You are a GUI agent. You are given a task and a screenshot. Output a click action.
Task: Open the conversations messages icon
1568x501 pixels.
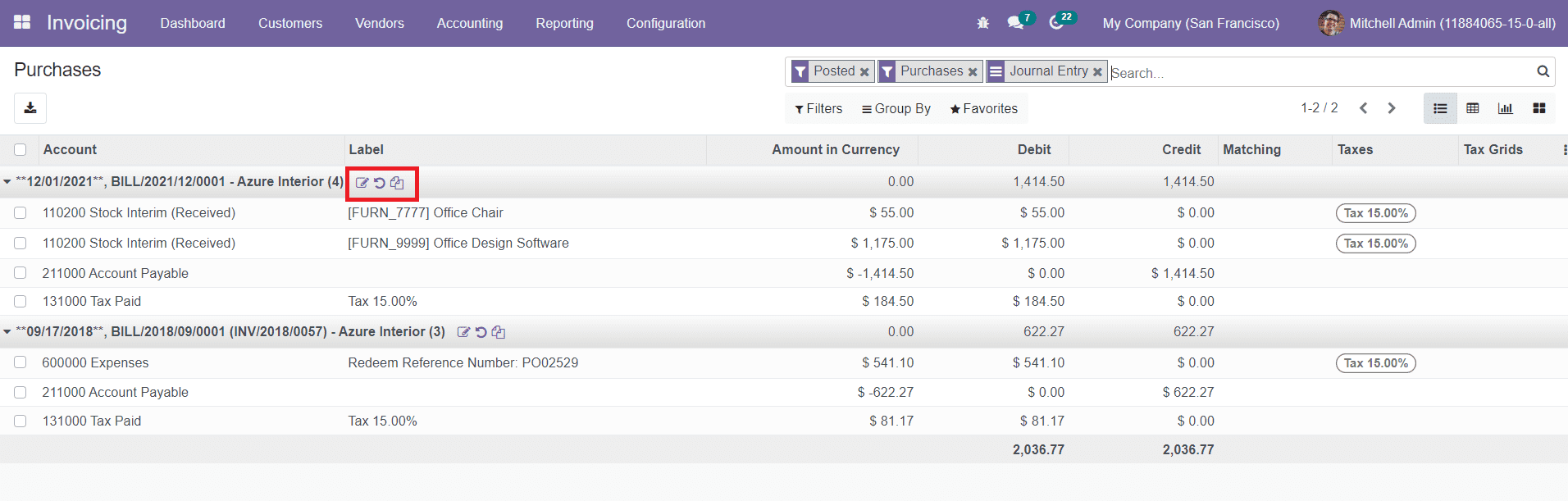pyautogui.click(x=1016, y=23)
